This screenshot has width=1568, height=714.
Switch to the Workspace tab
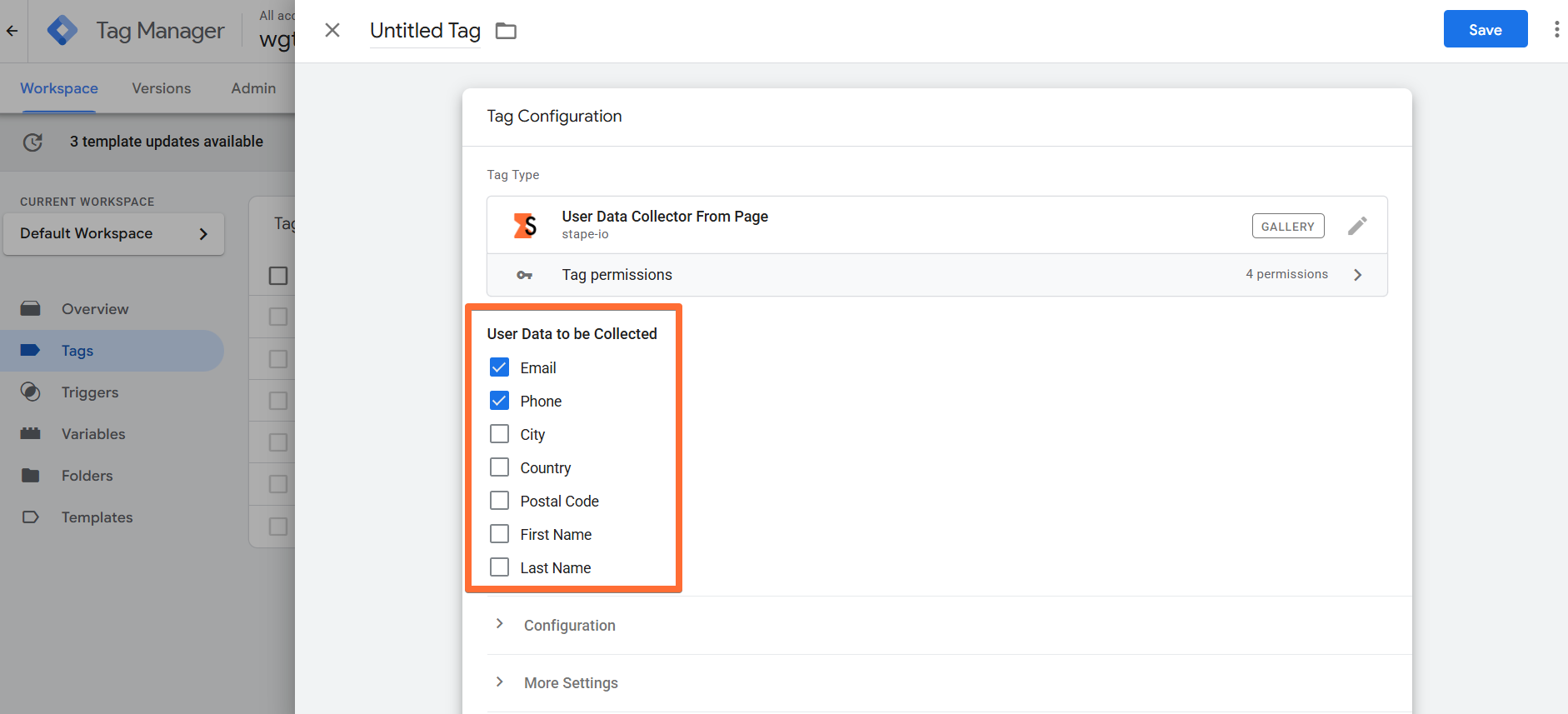[59, 88]
